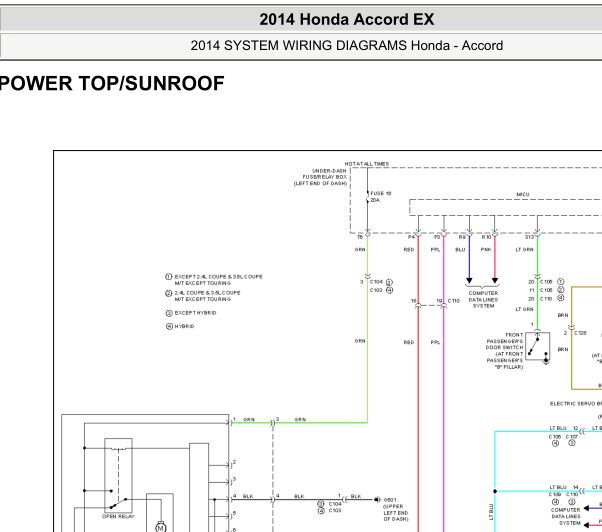Image resolution: width=602 pixels, height=532 pixels.
Task: Click the "POWER TOP/SUNROOF" section title
Action: (112, 83)
